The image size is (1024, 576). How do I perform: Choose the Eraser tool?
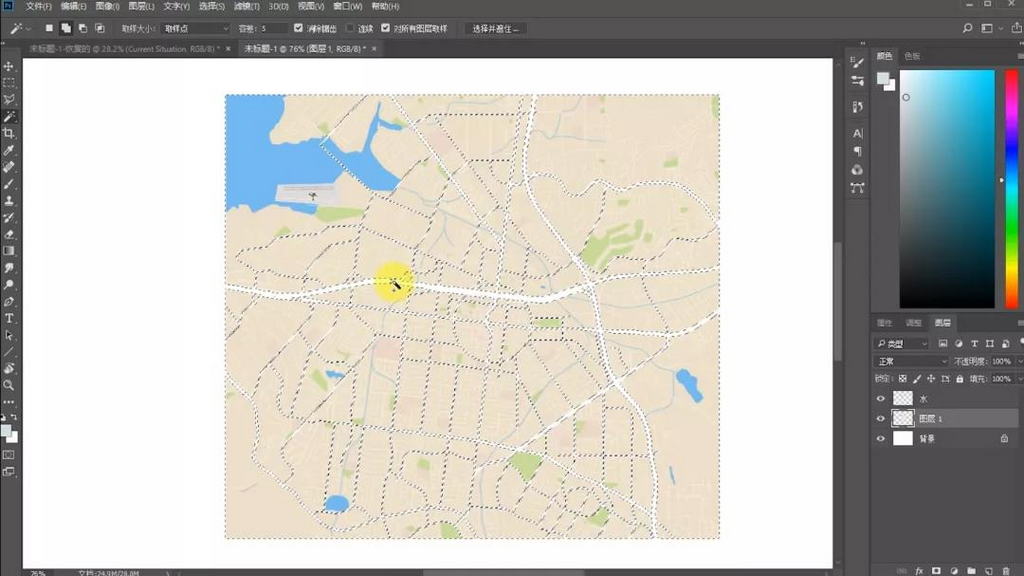coord(9,234)
